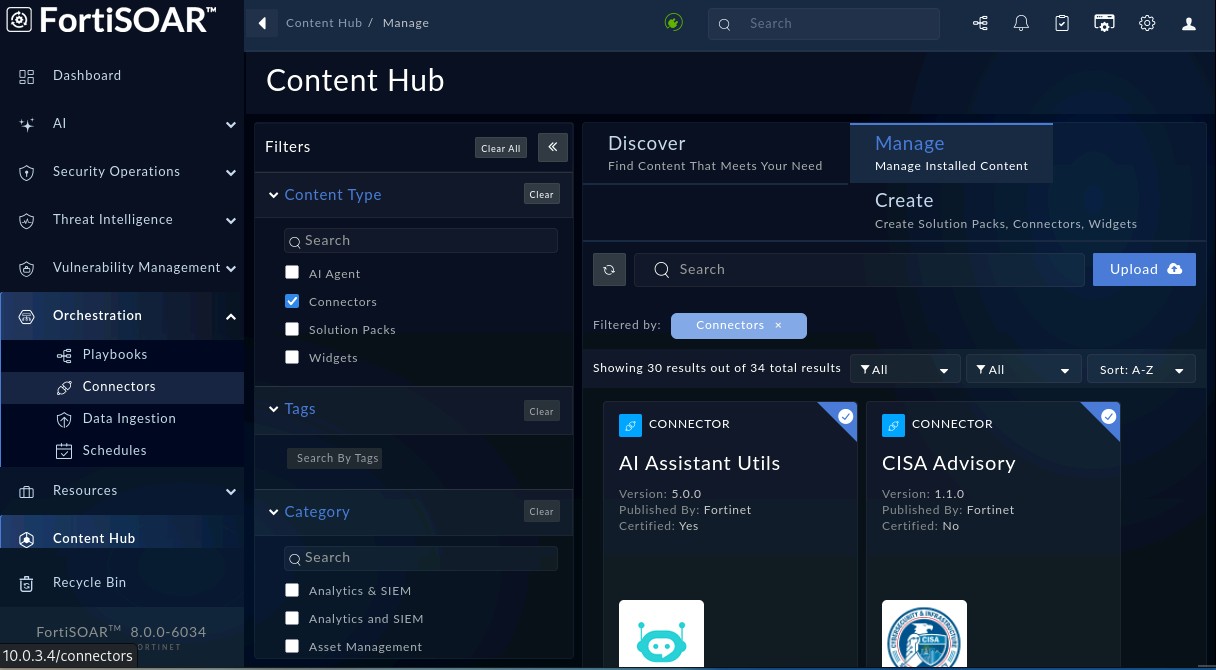This screenshot has width=1216, height=670.
Task: Click the Dashboard sidebar icon
Action: (x=27, y=76)
